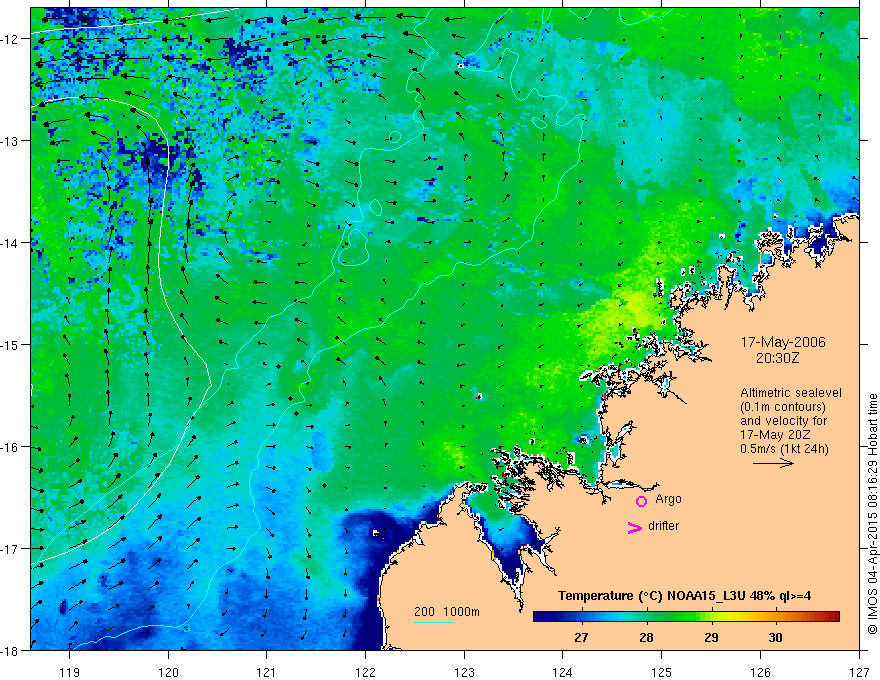Click the '-12' latitude axis label

click(12, 39)
